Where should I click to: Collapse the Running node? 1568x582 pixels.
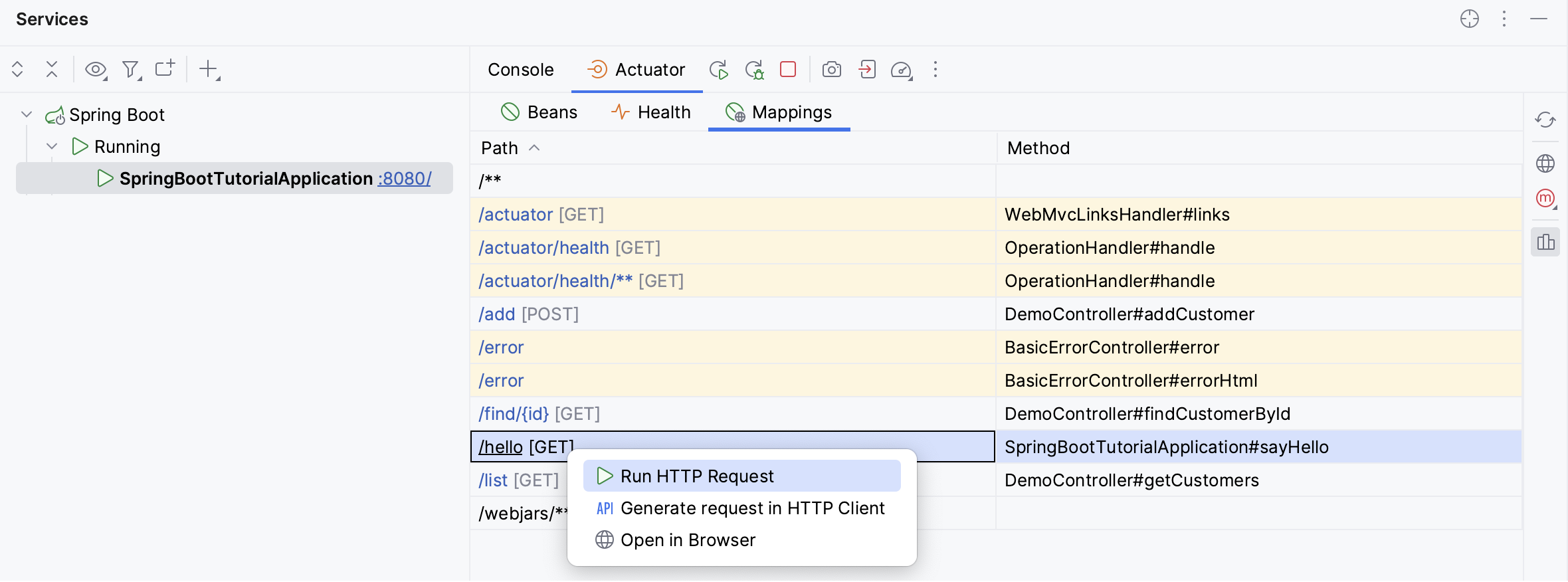tap(52, 146)
